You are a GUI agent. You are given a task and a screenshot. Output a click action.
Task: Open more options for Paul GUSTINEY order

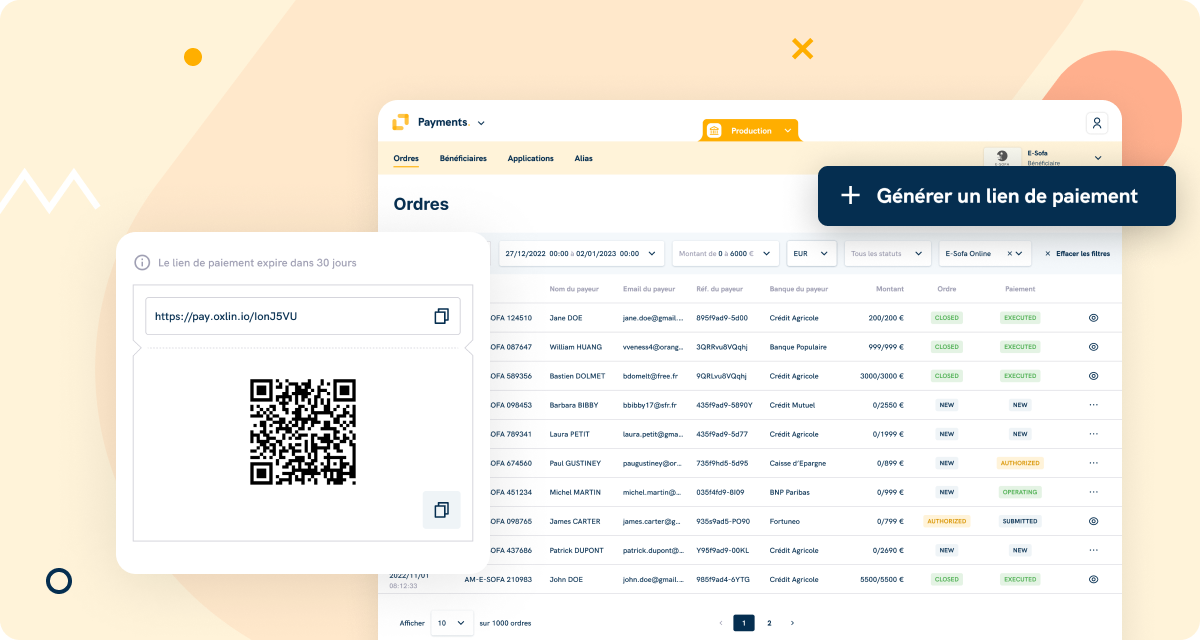click(x=1093, y=463)
